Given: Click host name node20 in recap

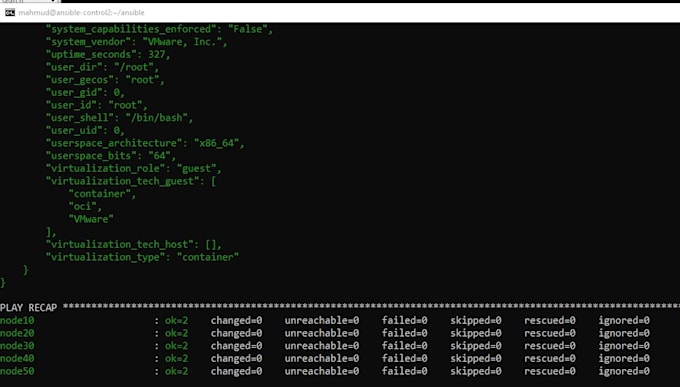Looking at the screenshot, I should 17,333.
